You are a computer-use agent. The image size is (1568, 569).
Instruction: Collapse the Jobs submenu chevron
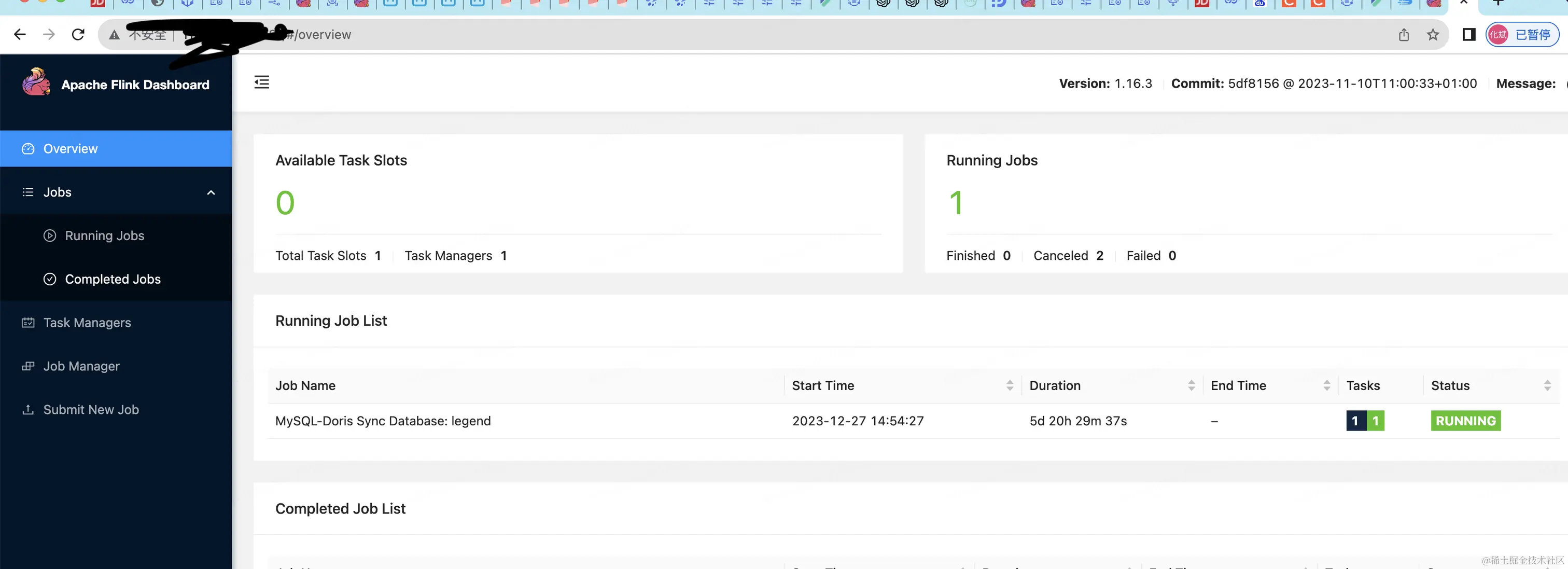click(x=211, y=192)
